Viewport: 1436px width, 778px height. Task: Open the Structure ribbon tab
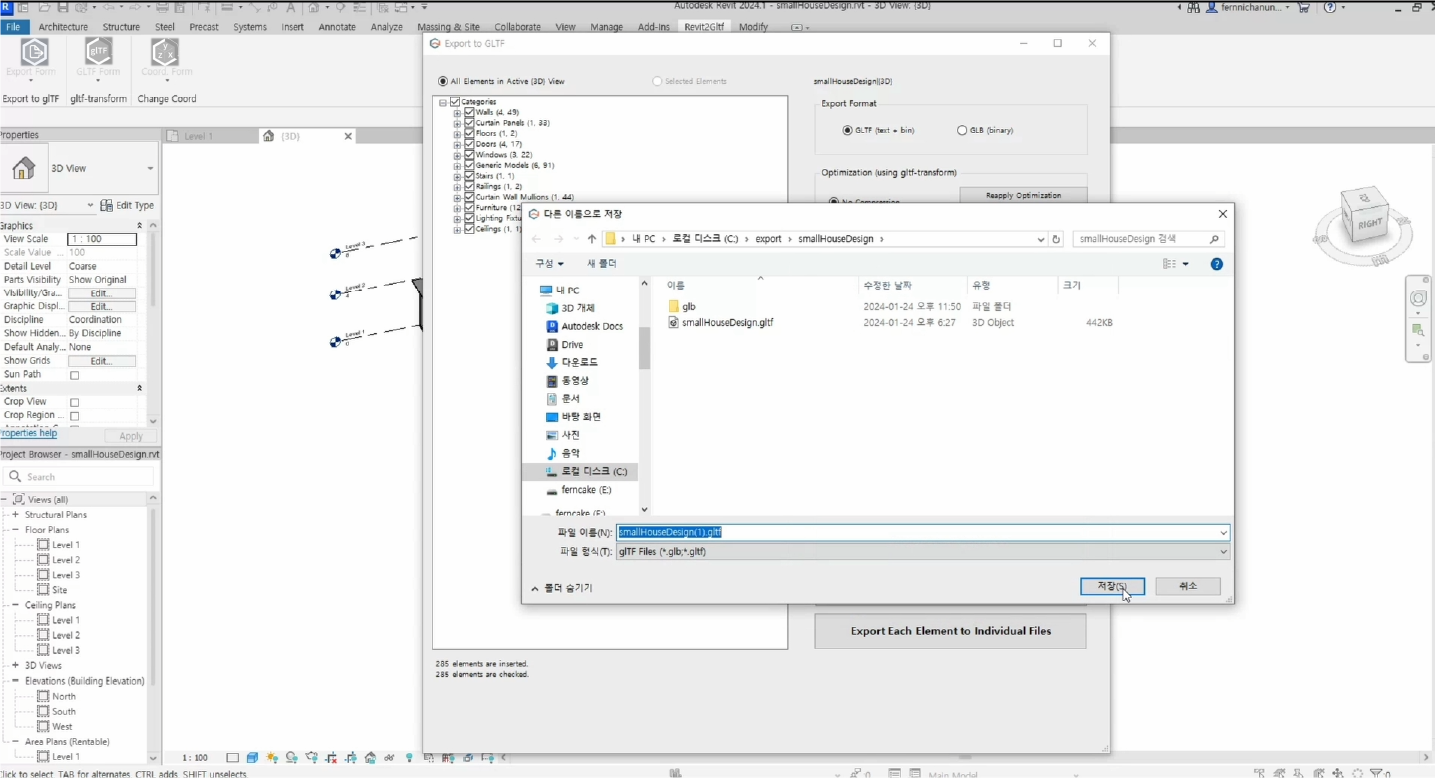click(121, 27)
